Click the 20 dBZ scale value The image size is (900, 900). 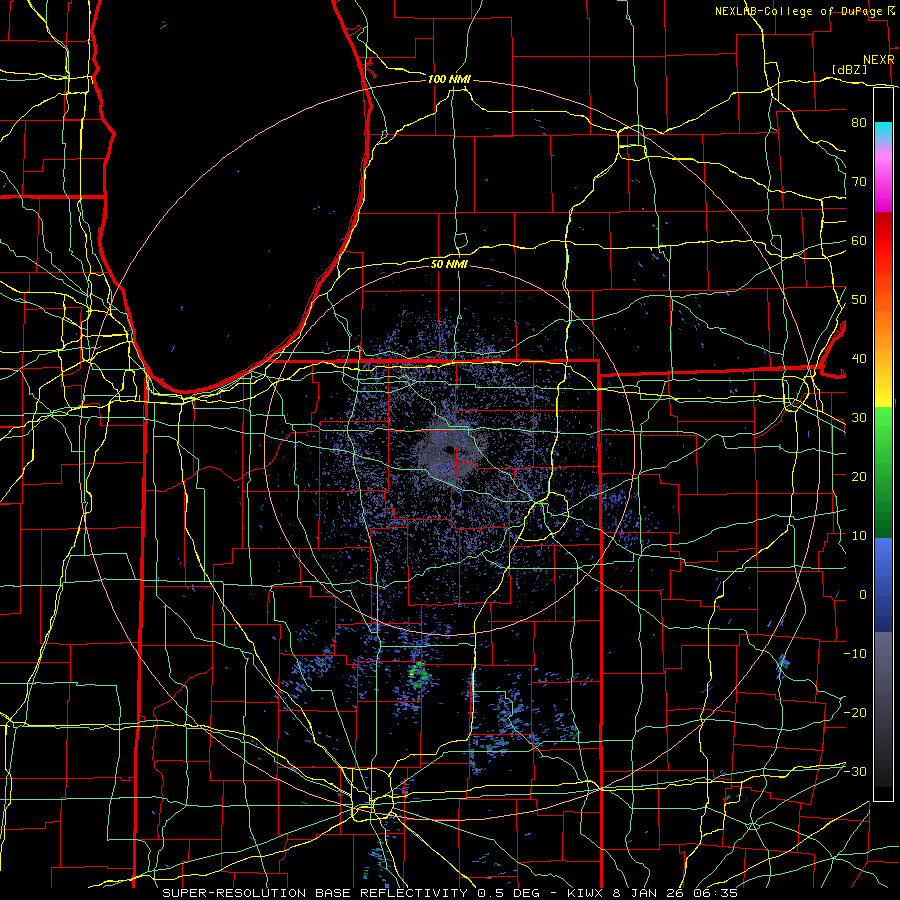click(859, 476)
